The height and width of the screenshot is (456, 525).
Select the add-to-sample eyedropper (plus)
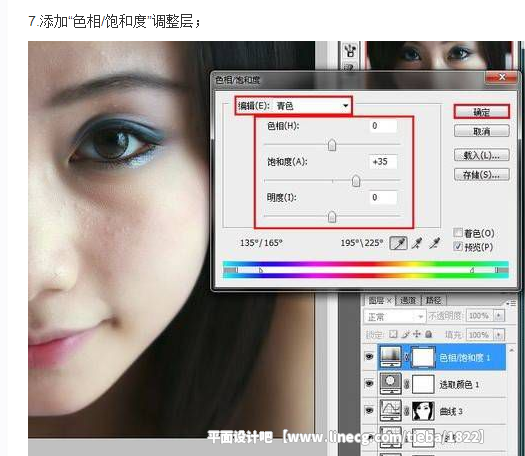point(417,243)
